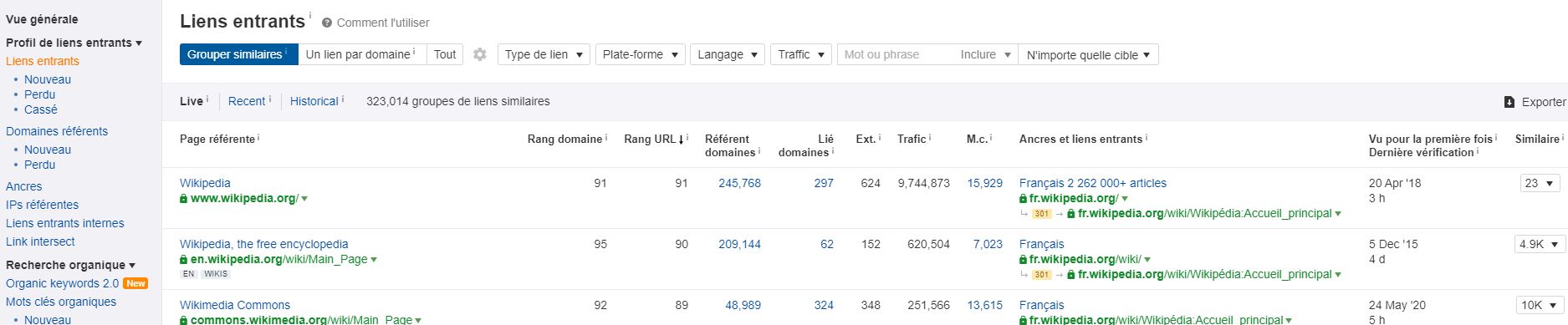Sort by M.c. column header
This screenshot has width=1568, height=325.
tap(977, 139)
